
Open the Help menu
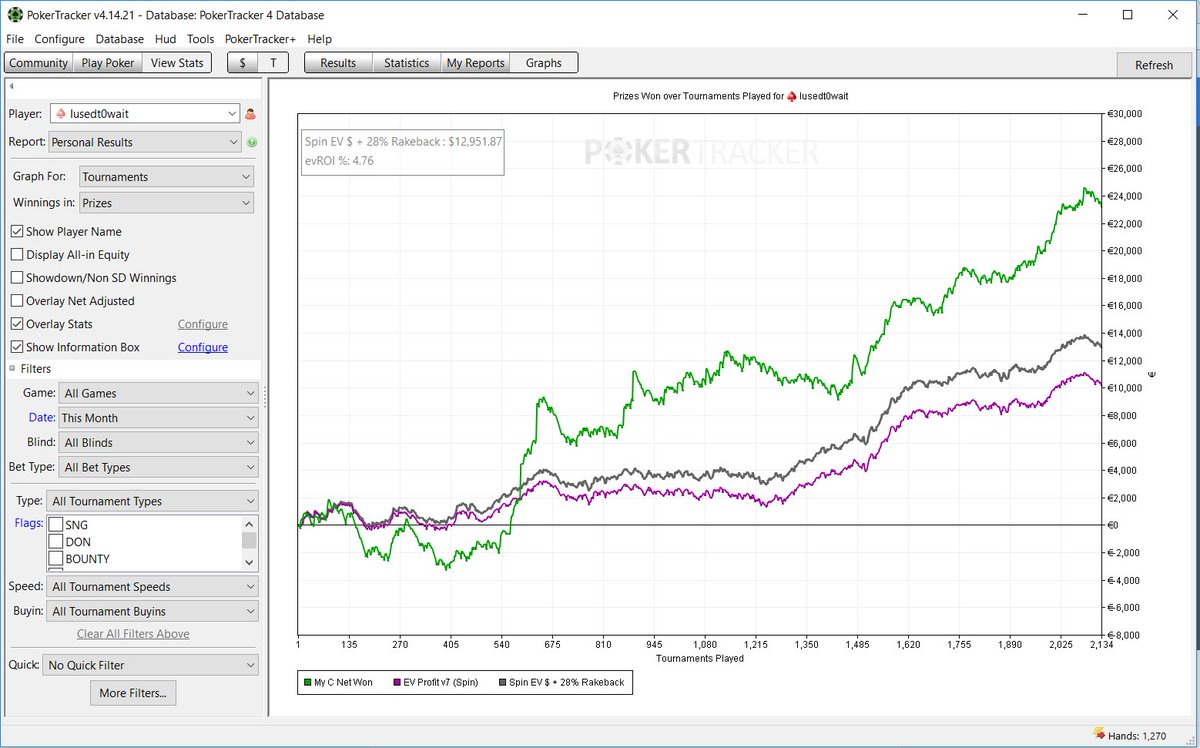[x=320, y=39]
